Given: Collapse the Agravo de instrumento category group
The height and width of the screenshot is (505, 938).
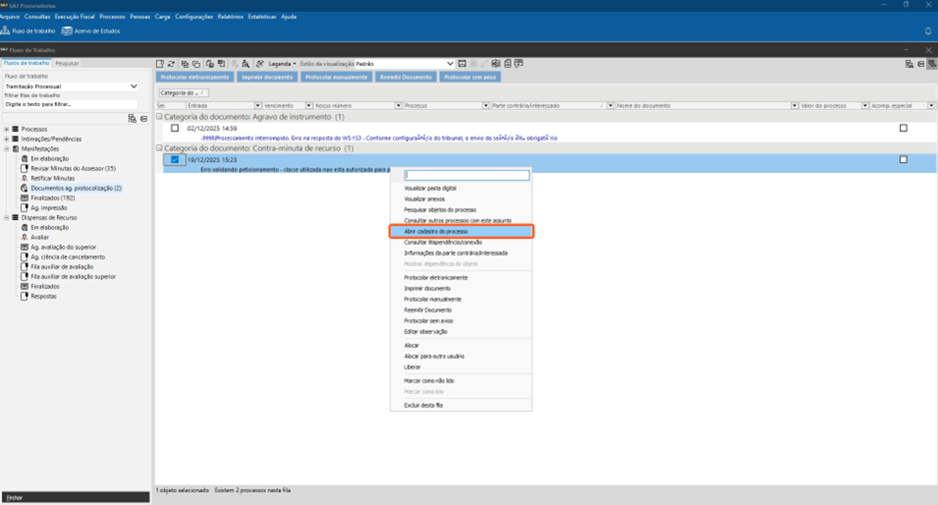Looking at the screenshot, I should 160,117.
